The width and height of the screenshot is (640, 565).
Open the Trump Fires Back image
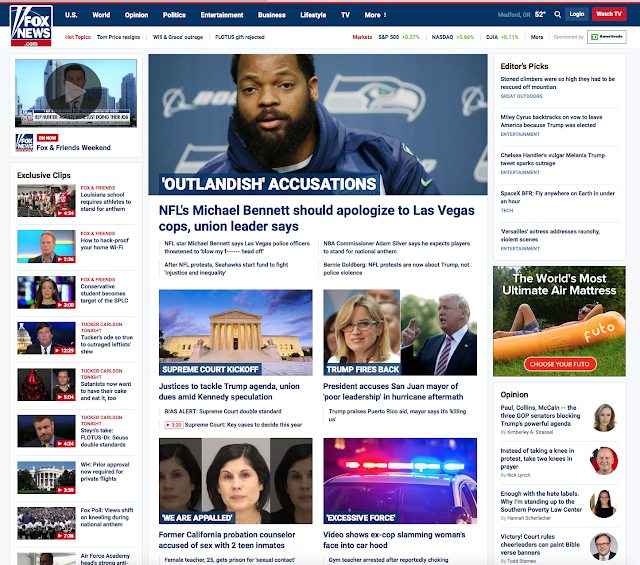400,332
